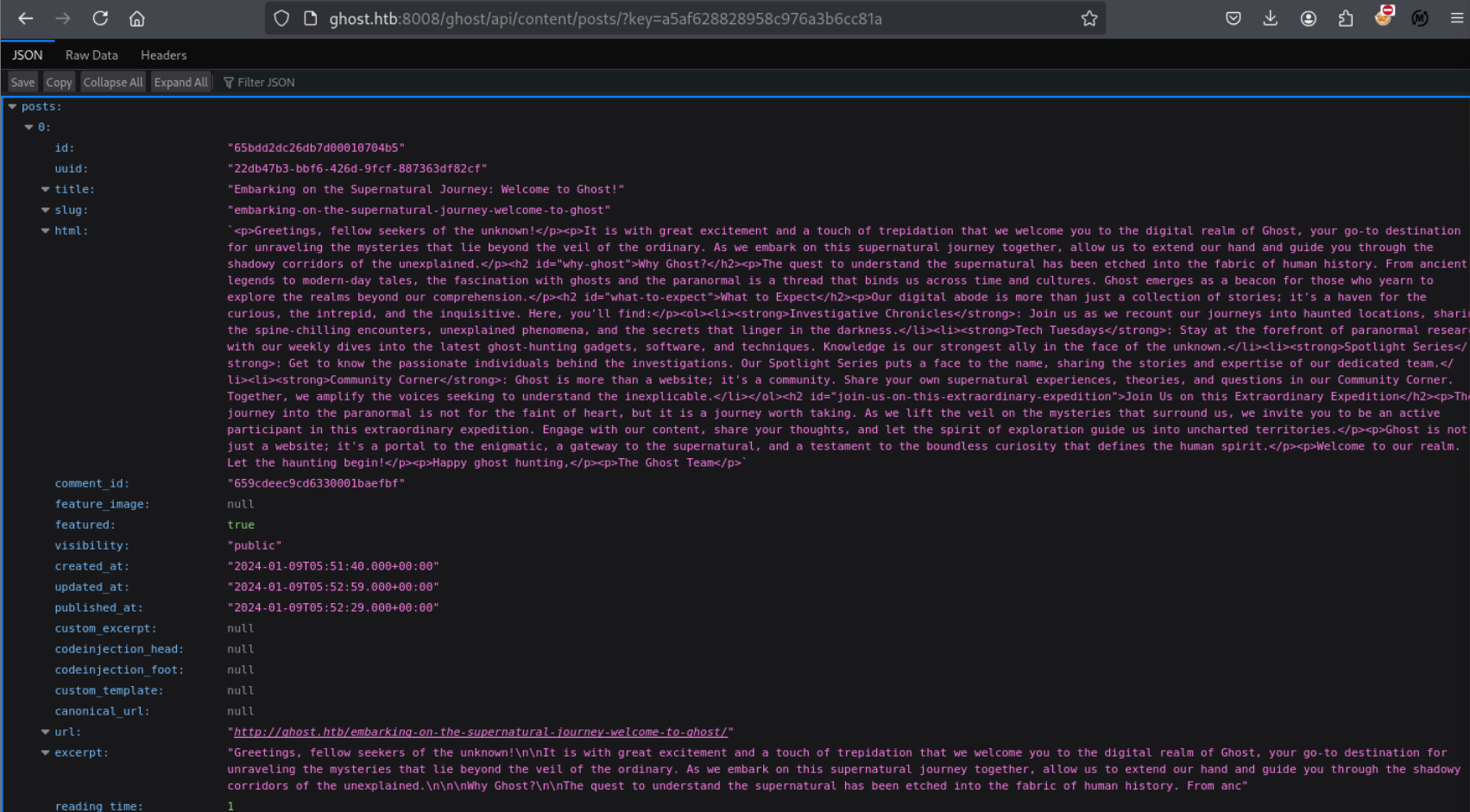
Task: Open the extensions puzzle icon
Action: (1346, 18)
